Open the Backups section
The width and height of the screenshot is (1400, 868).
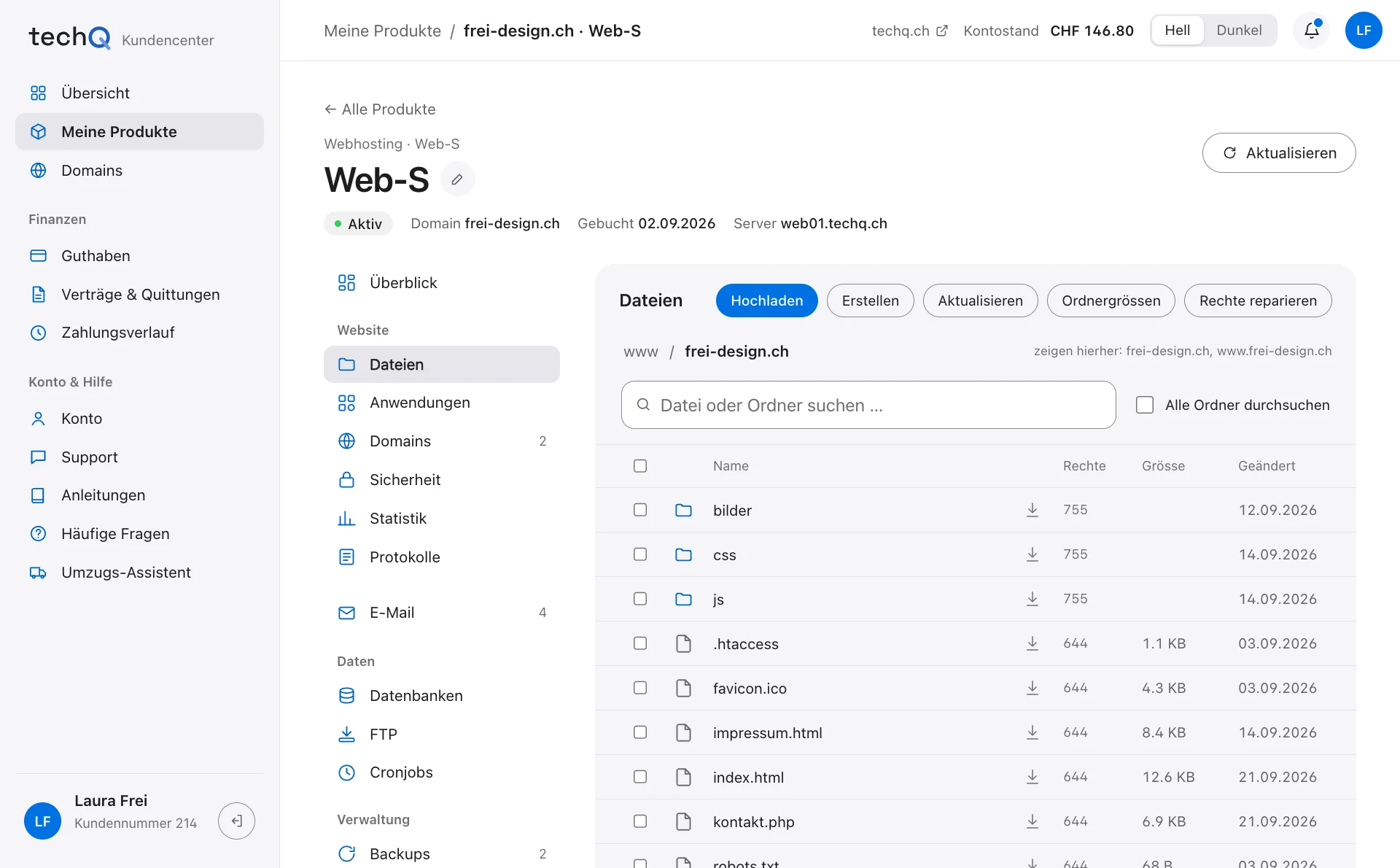click(x=441, y=854)
